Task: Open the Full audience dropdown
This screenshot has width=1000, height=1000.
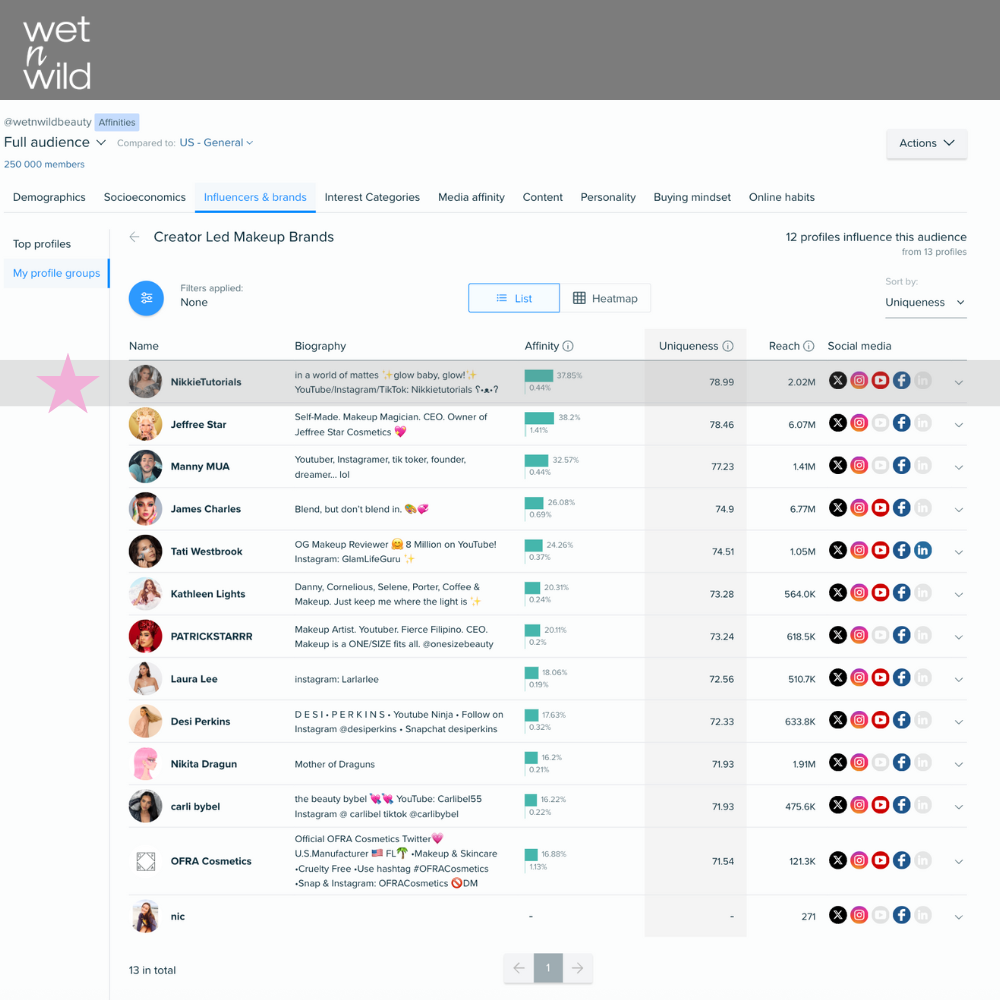Action: (x=55, y=142)
